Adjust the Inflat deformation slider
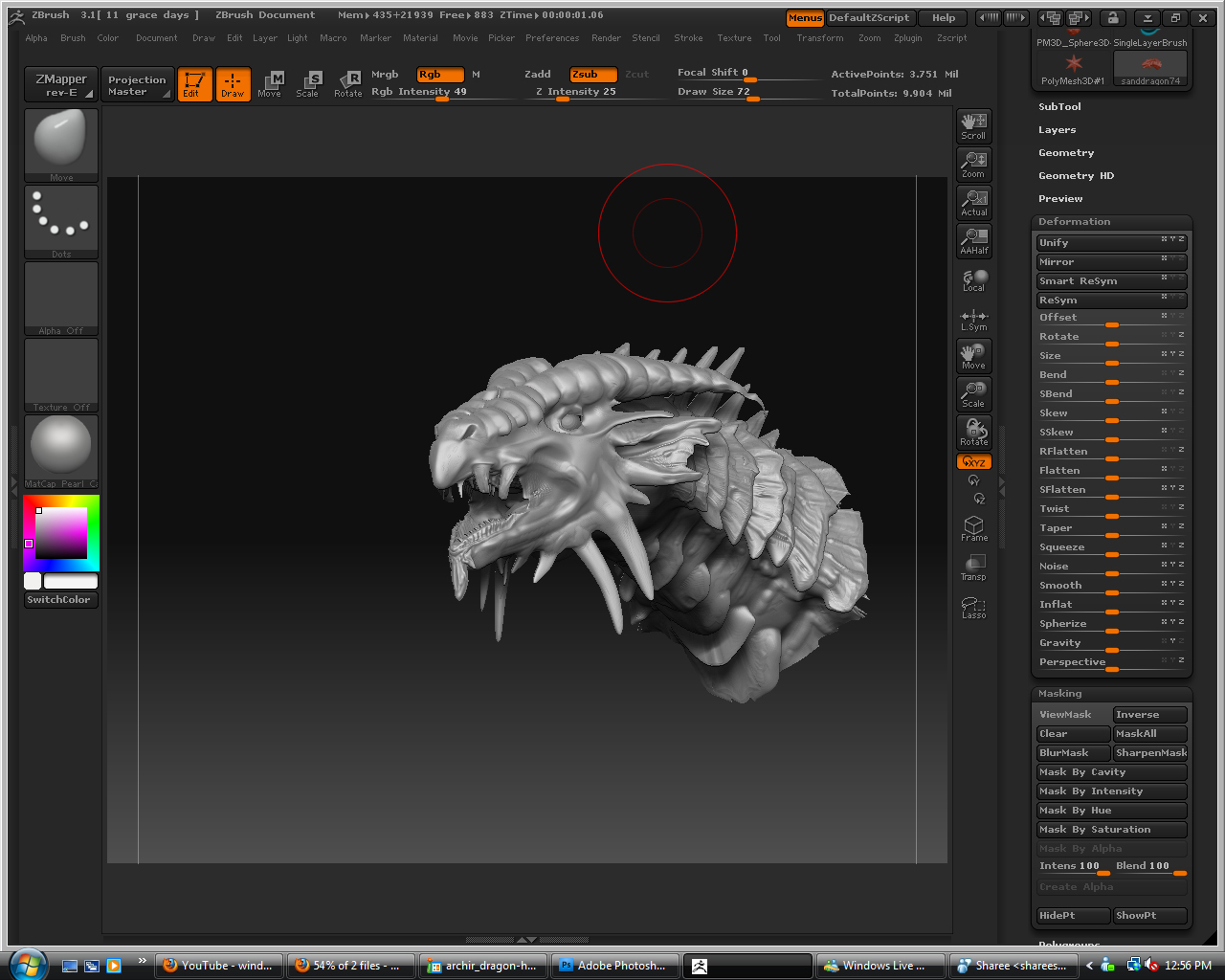This screenshot has height=980, width=1225. pos(1112,605)
